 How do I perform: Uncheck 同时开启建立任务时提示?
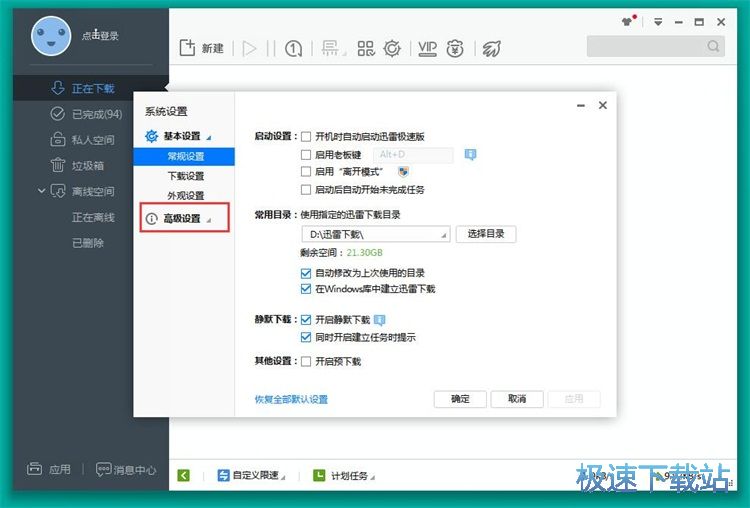pos(306,337)
